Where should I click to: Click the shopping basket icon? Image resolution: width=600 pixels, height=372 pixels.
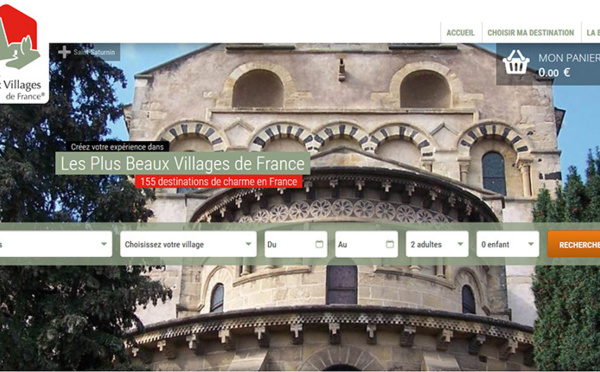(x=516, y=62)
